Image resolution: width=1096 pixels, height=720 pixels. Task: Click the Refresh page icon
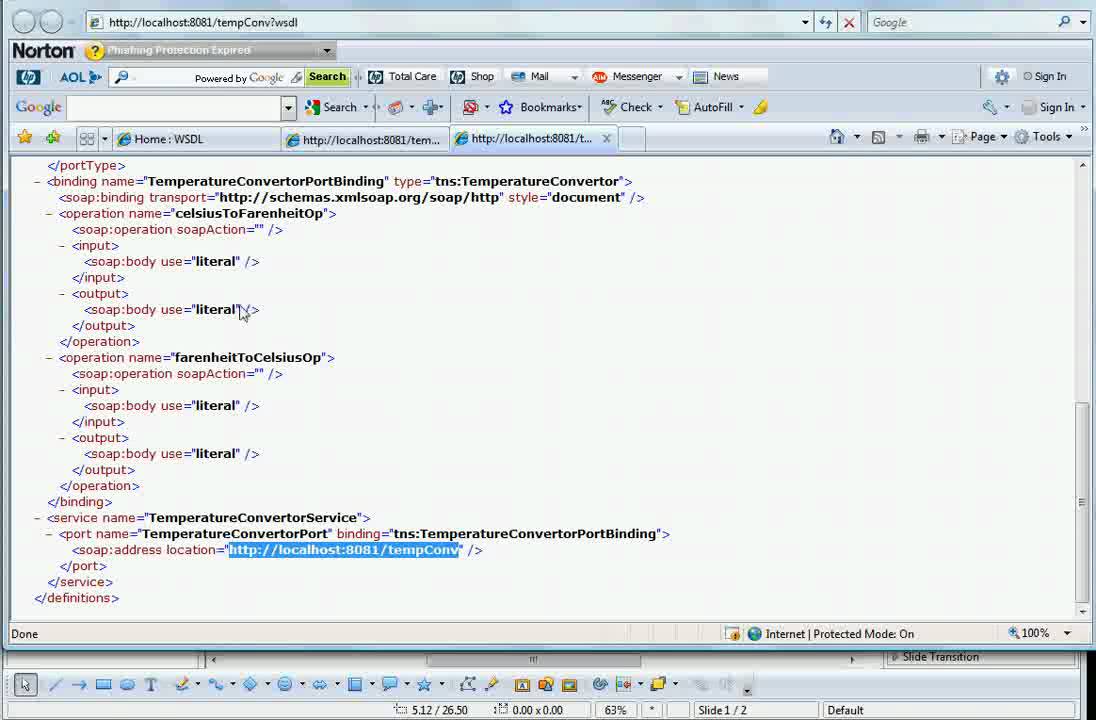tap(825, 22)
